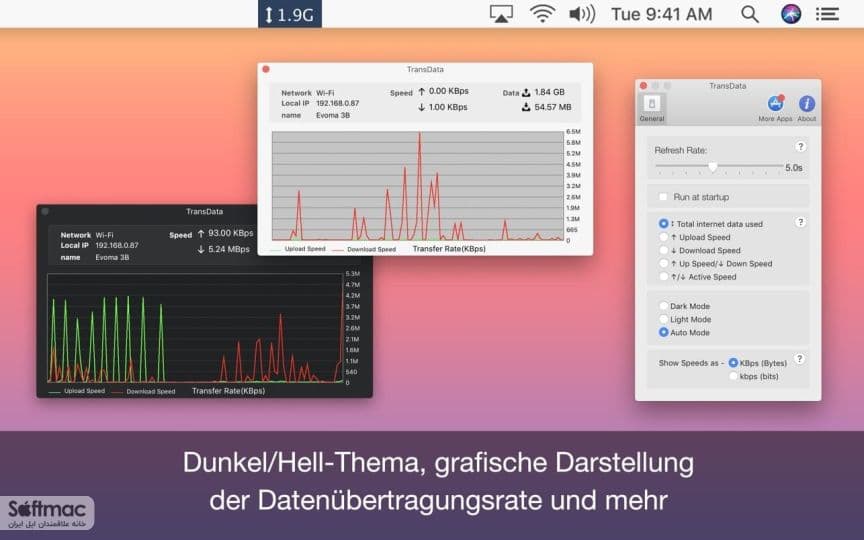Click data download total icon beside 1.84 GB
The width and height of the screenshot is (864, 540).
pos(526,92)
